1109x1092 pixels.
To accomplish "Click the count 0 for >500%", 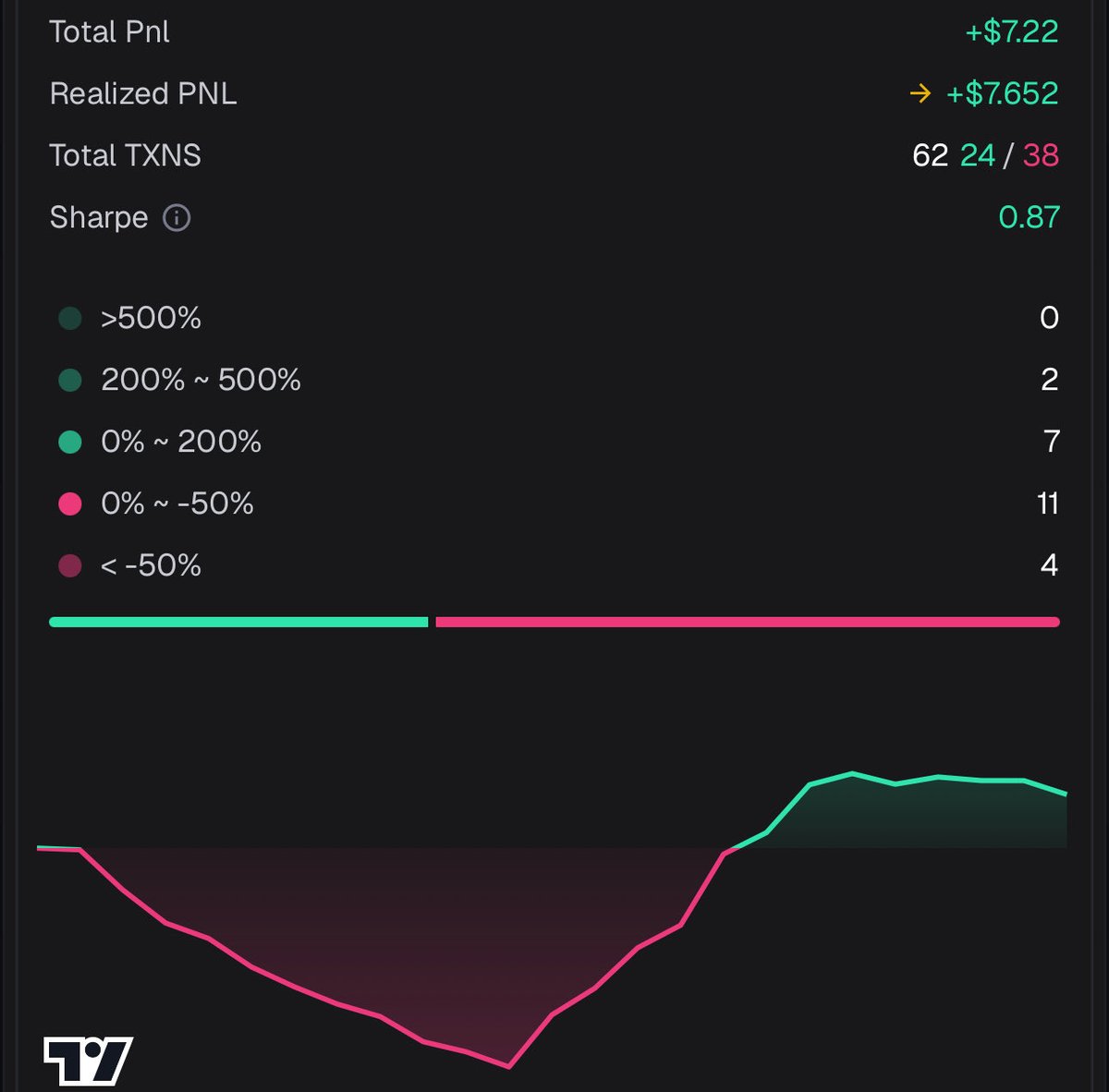I will click(1049, 319).
